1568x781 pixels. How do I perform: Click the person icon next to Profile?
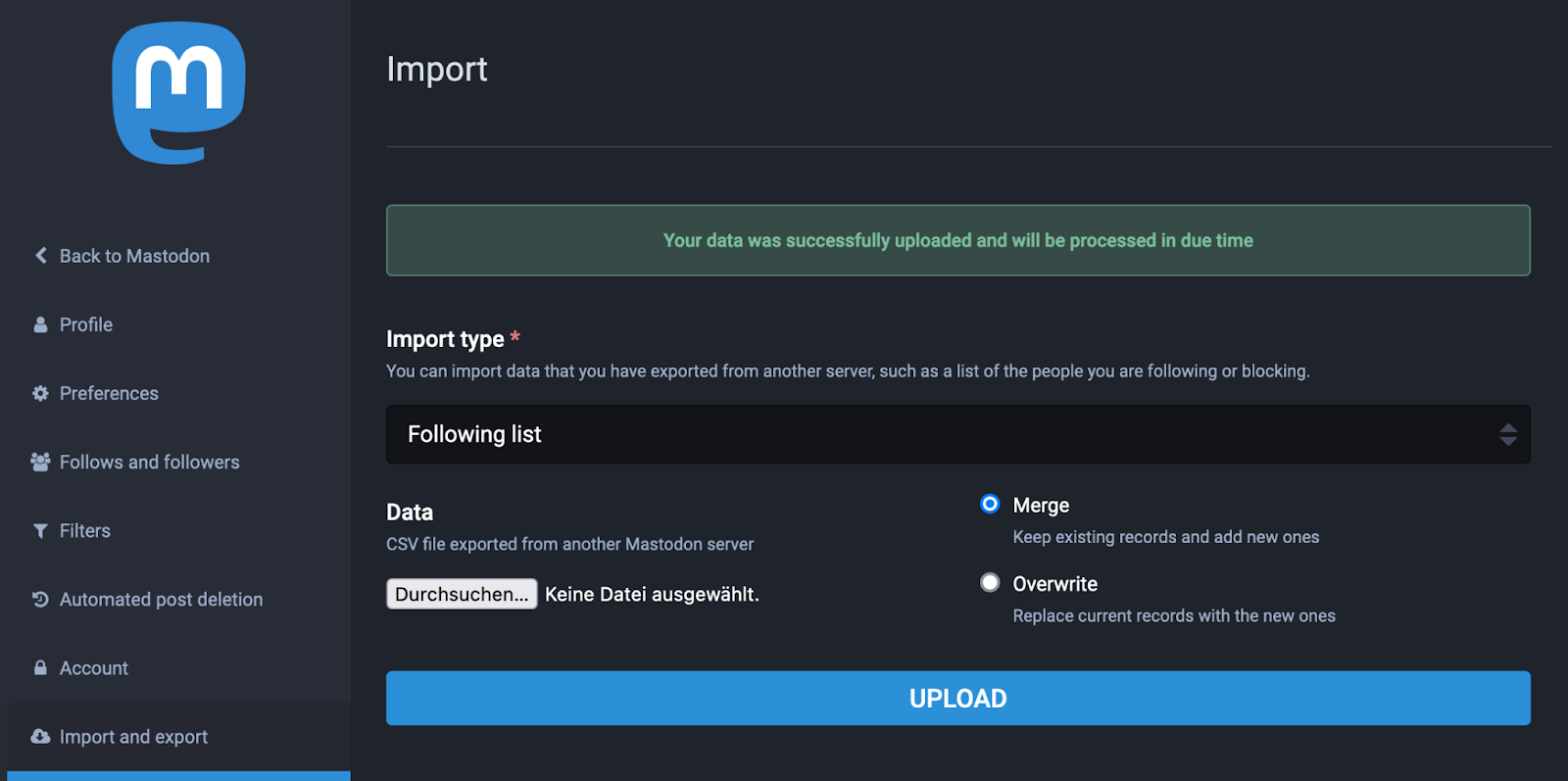point(40,324)
